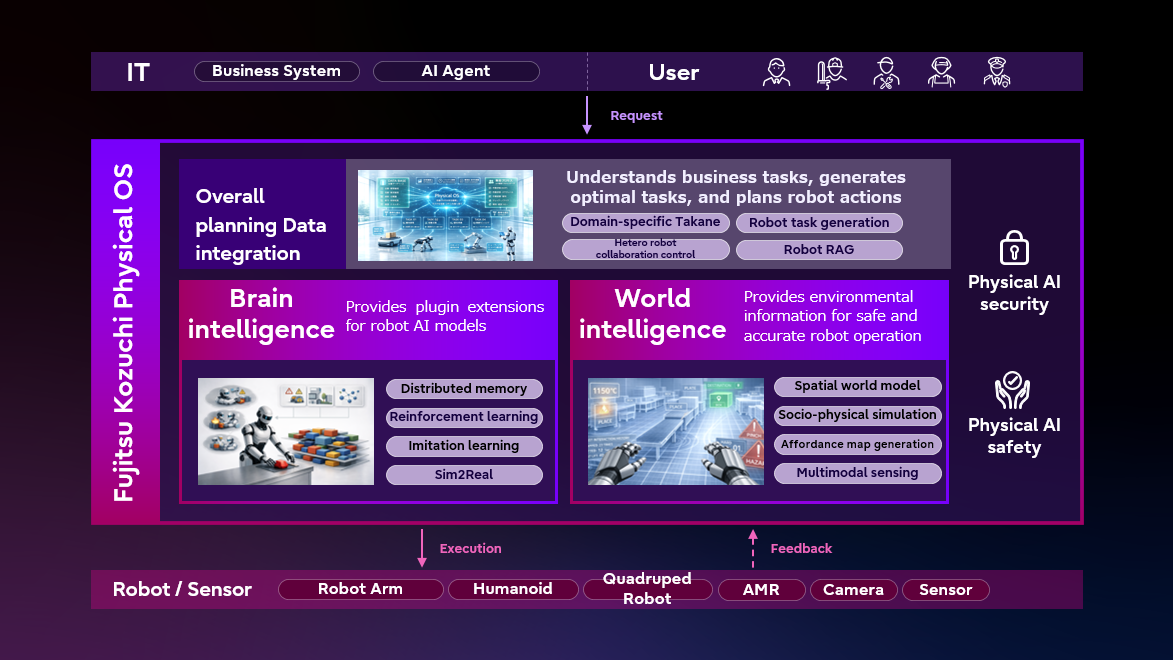Select the mechanic icon with crossed wrenches
This screenshot has width=1173, height=660.
click(886, 72)
